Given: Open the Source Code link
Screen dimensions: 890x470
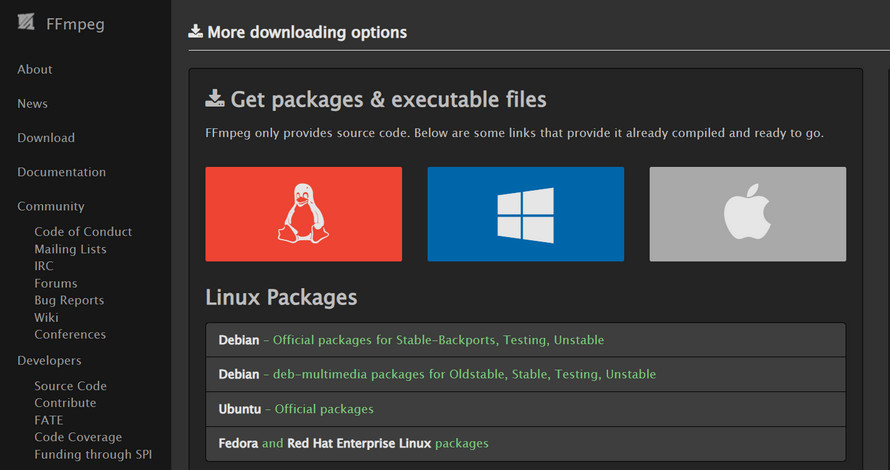Looking at the screenshot, I should tap(70, 386).
